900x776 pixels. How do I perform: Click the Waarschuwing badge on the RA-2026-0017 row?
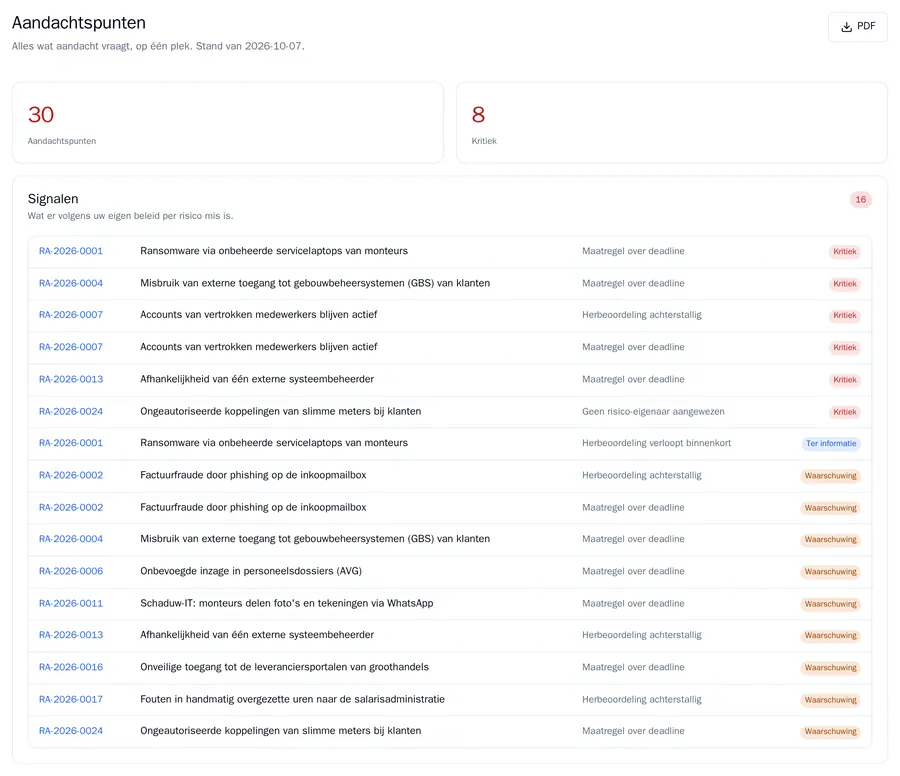click(830, 700)
